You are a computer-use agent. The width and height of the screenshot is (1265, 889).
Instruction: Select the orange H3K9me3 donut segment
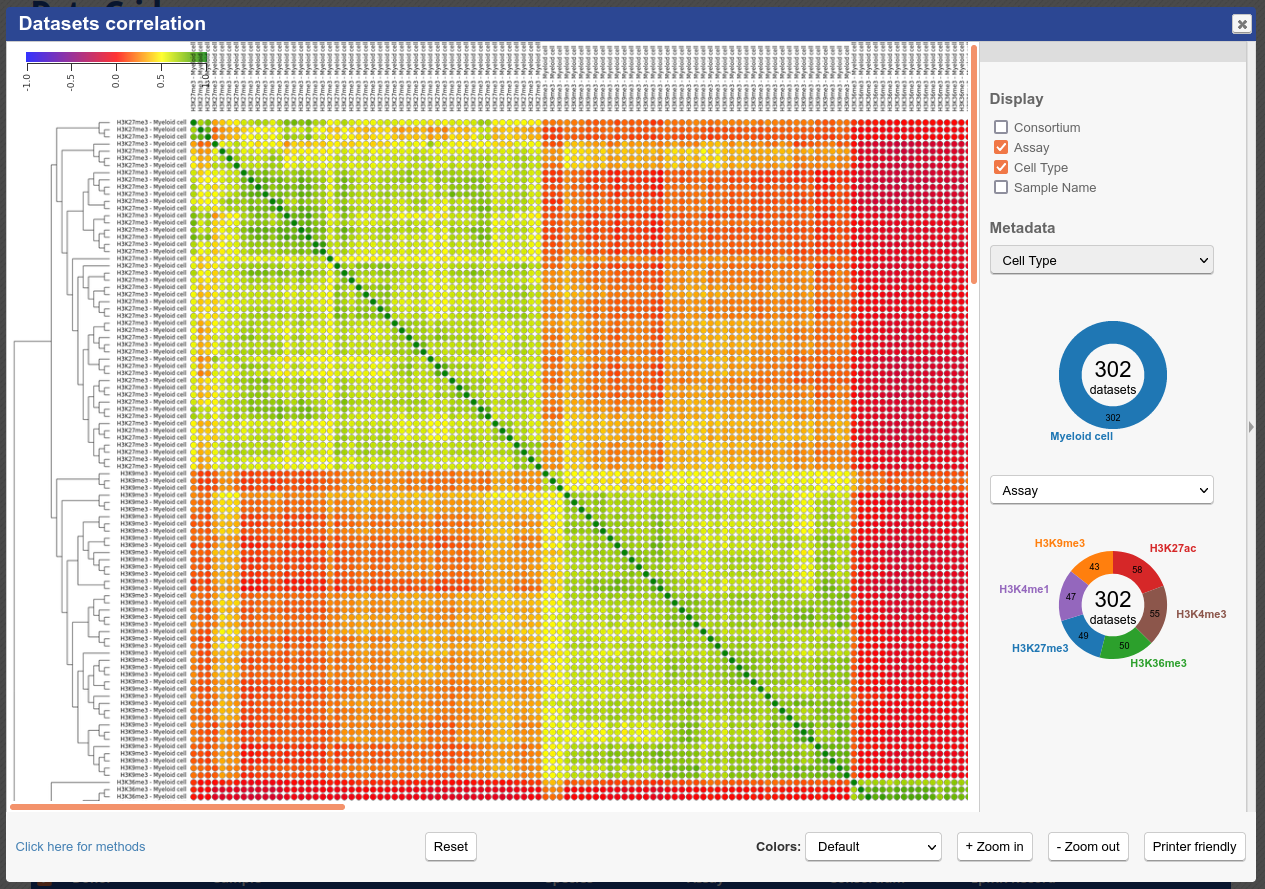click(1093, 566)
